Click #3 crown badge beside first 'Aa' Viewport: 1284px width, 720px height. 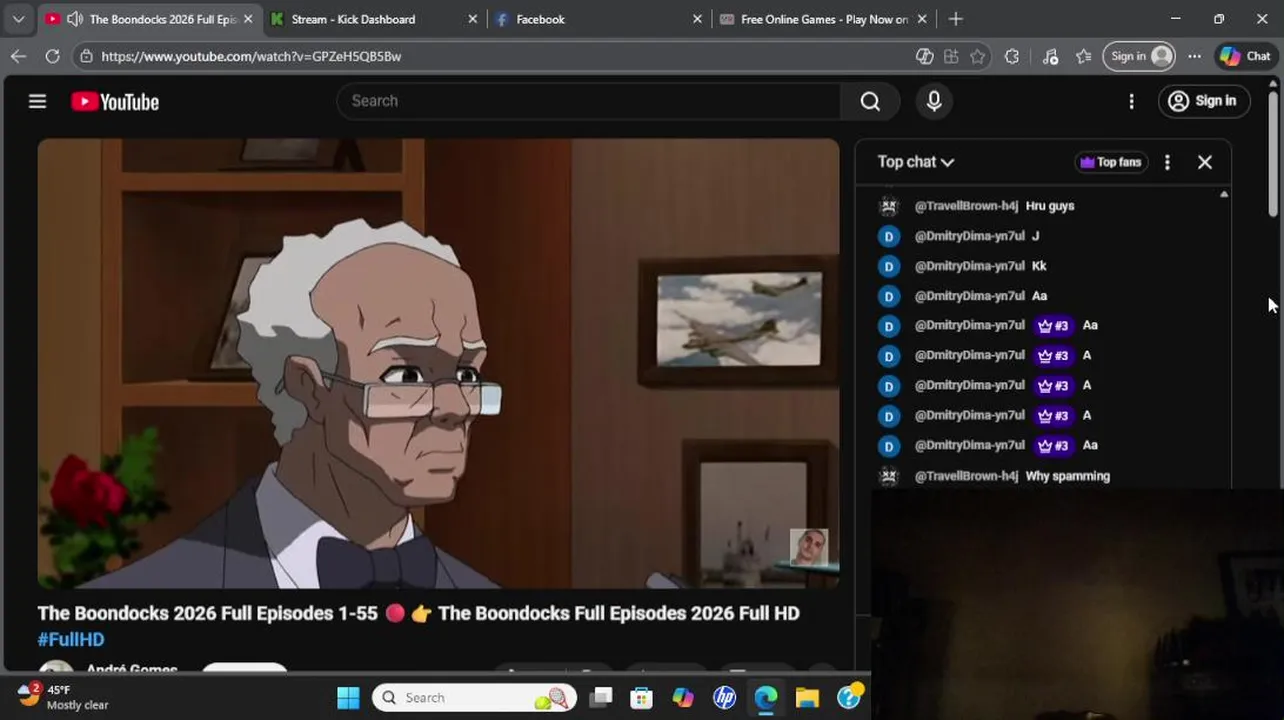tap(1053, 326)
